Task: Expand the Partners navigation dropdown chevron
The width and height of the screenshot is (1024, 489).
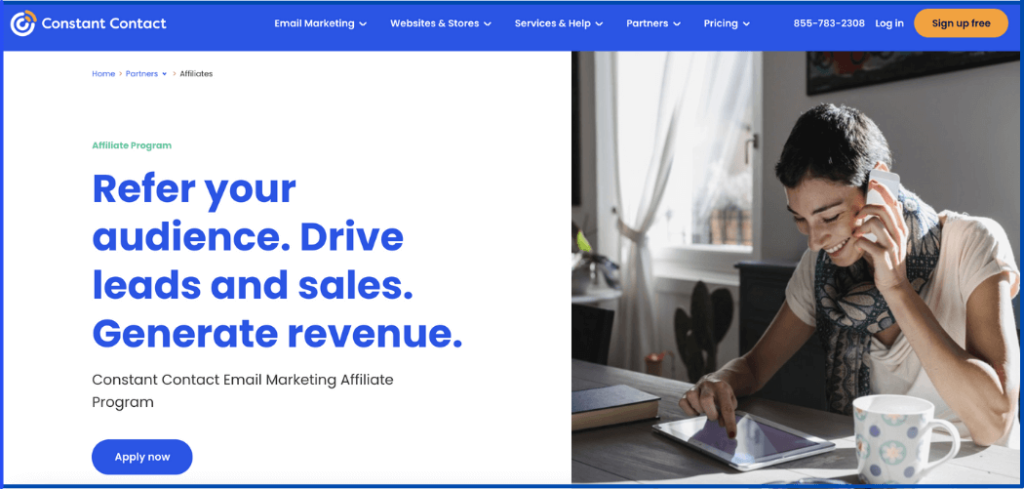Action: point(677,24)
